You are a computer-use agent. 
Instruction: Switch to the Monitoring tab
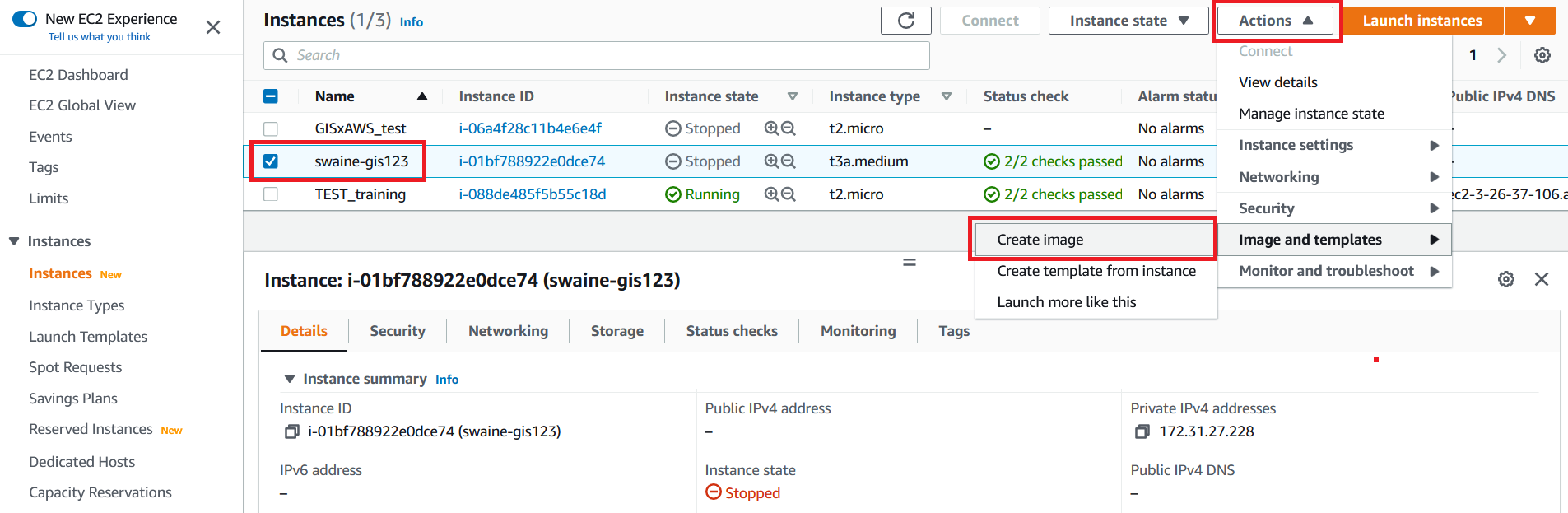pyautogui.click(x=858, y=331)
